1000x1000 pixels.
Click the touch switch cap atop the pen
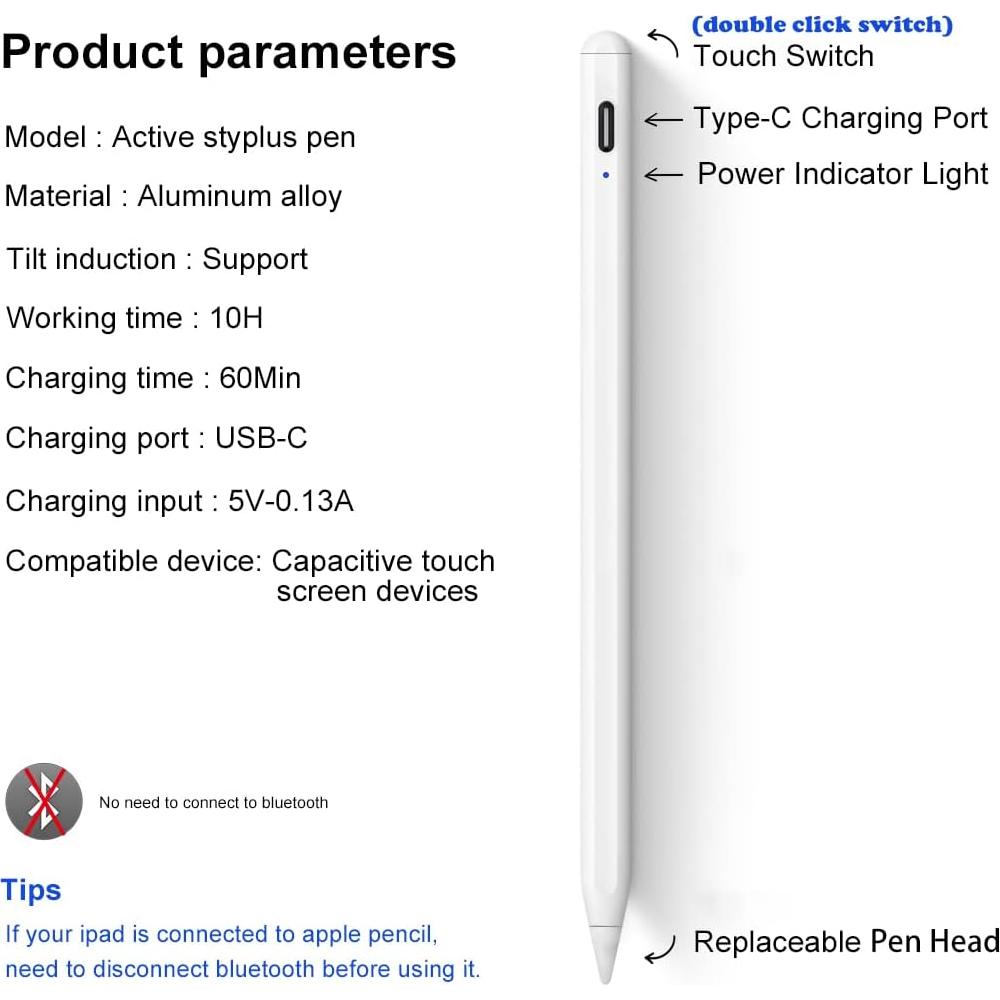tap(606, 42)
